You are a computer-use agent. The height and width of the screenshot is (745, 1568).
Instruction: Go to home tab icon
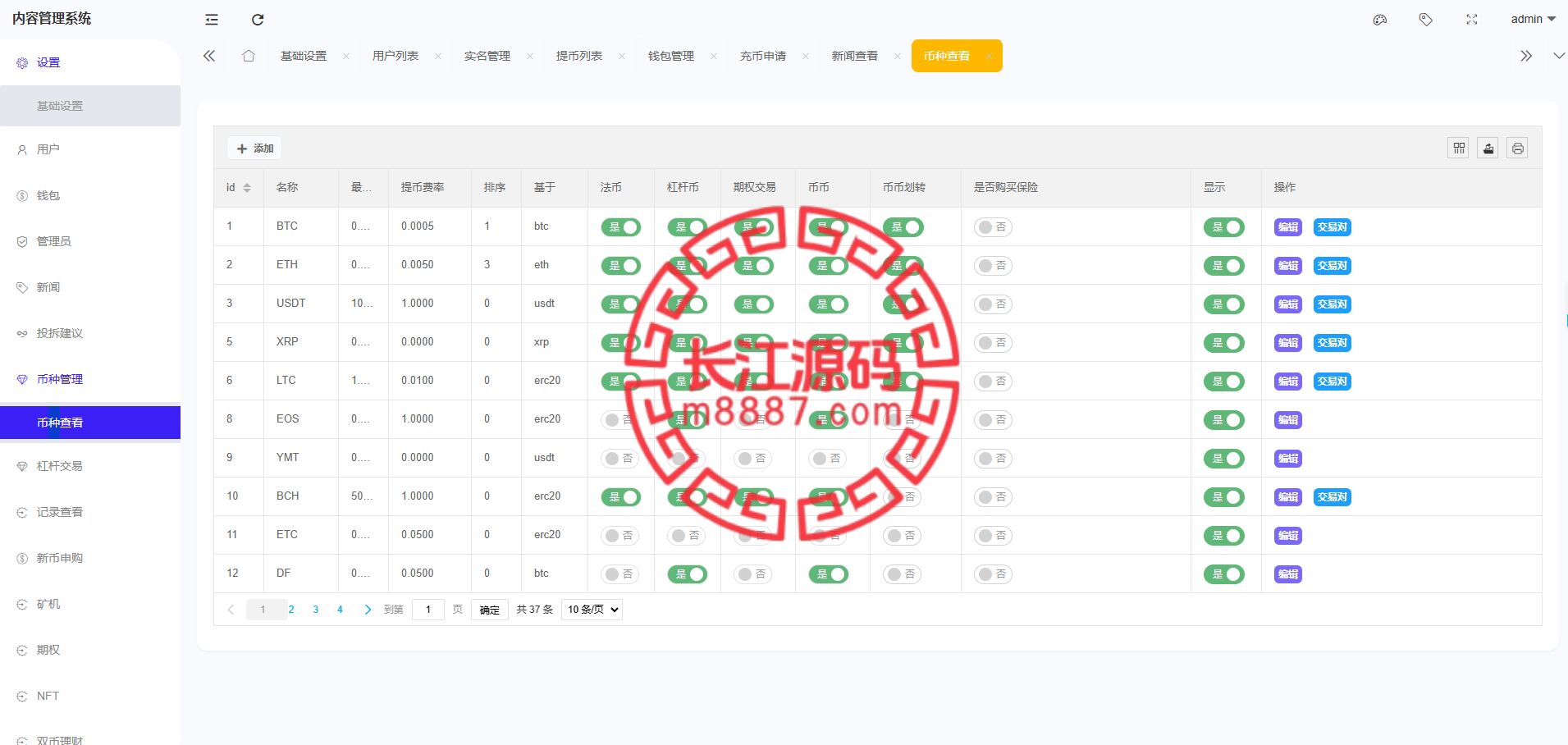(249, 56)
